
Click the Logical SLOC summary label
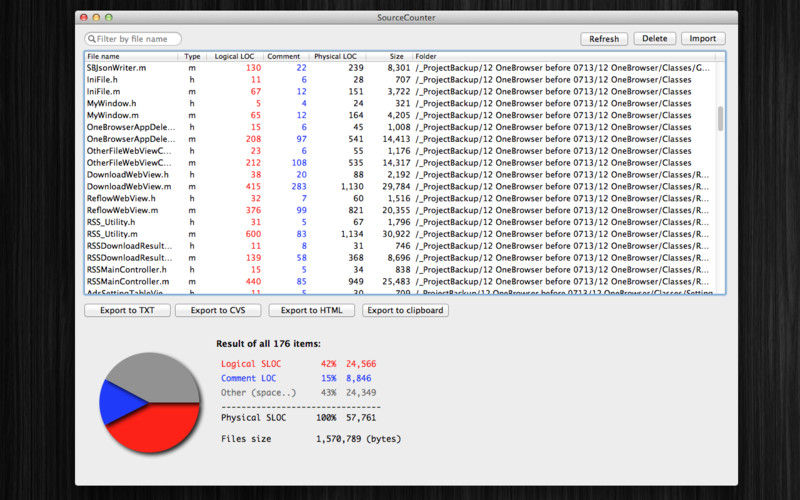(251, 364)
